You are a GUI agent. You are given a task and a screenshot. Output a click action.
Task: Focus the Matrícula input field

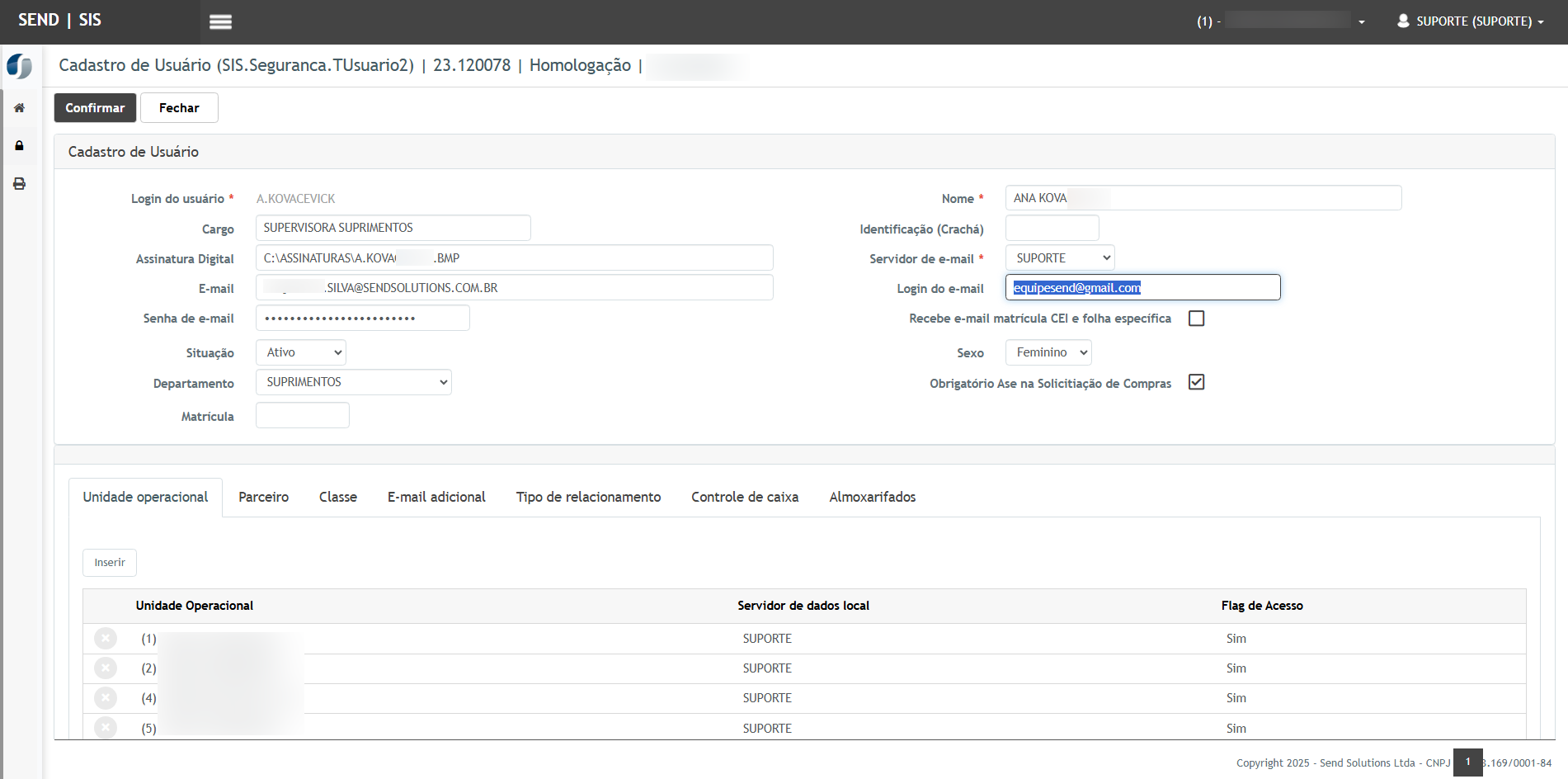pyautogui.click(x=303, y=416)
